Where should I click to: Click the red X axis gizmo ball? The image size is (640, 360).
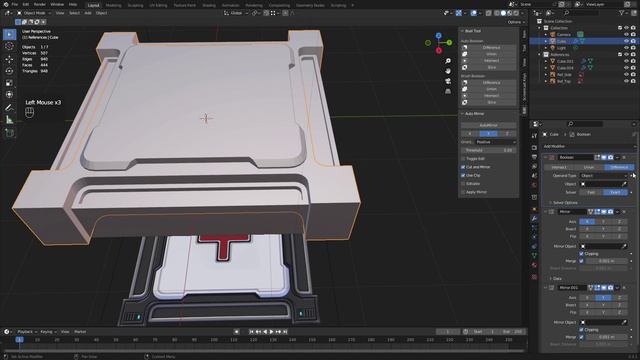click(439, 51)
